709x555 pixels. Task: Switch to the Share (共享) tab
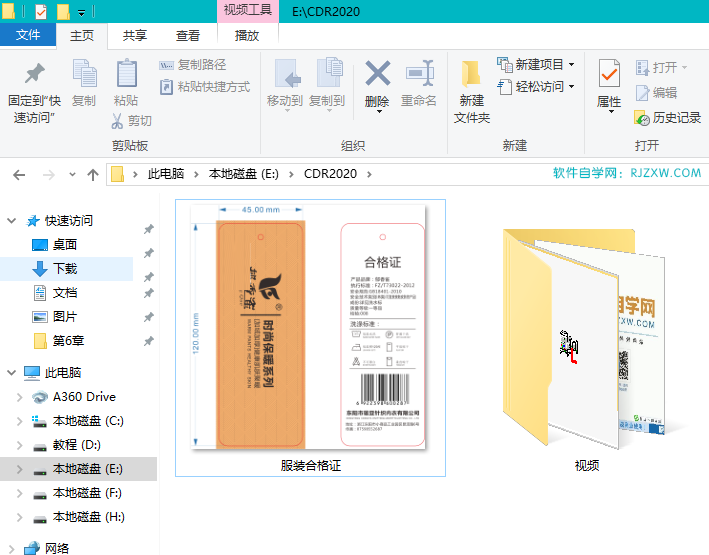[x=134, y=35]
